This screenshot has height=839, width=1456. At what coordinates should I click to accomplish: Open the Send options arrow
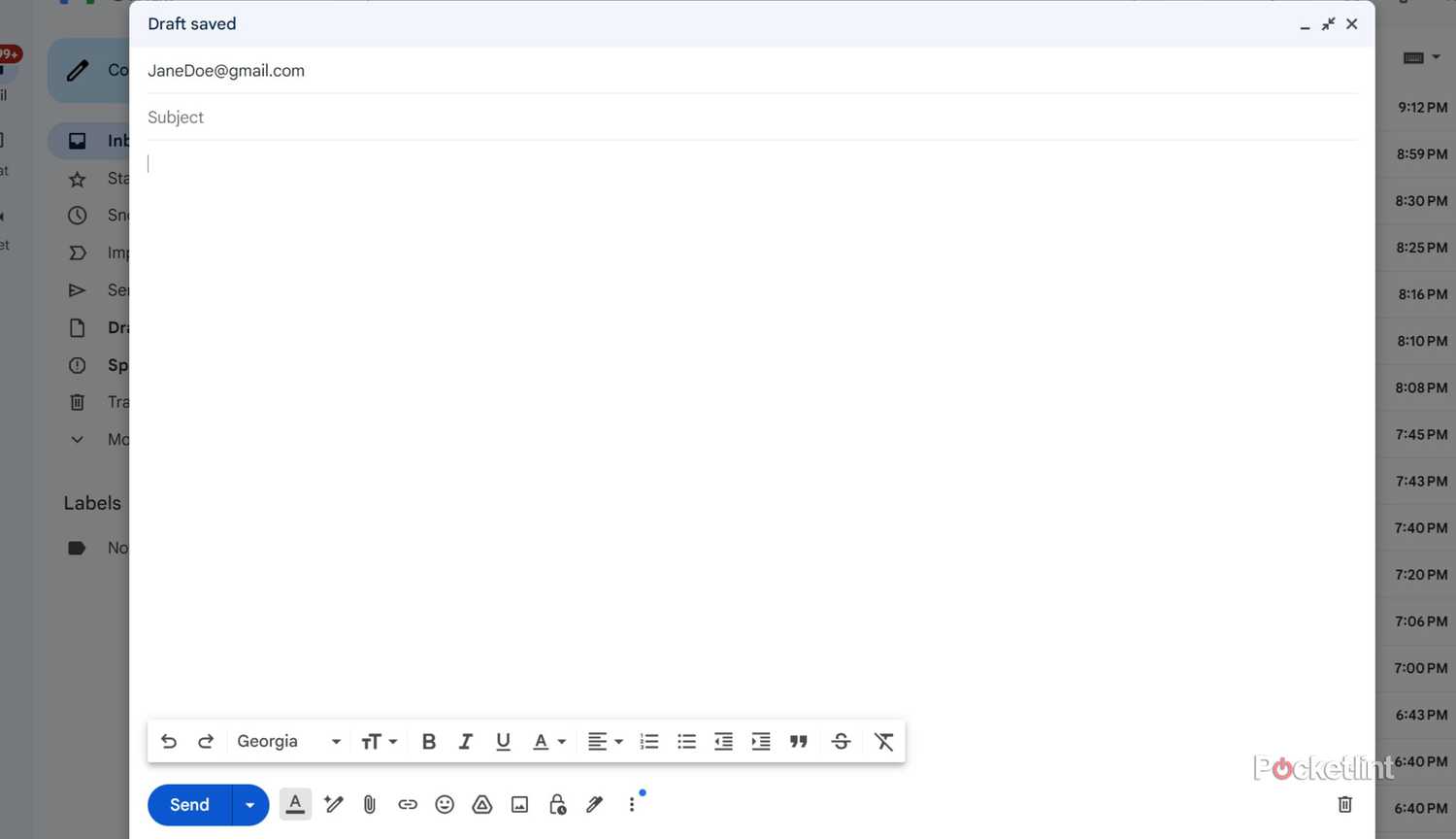click(248, 804)
